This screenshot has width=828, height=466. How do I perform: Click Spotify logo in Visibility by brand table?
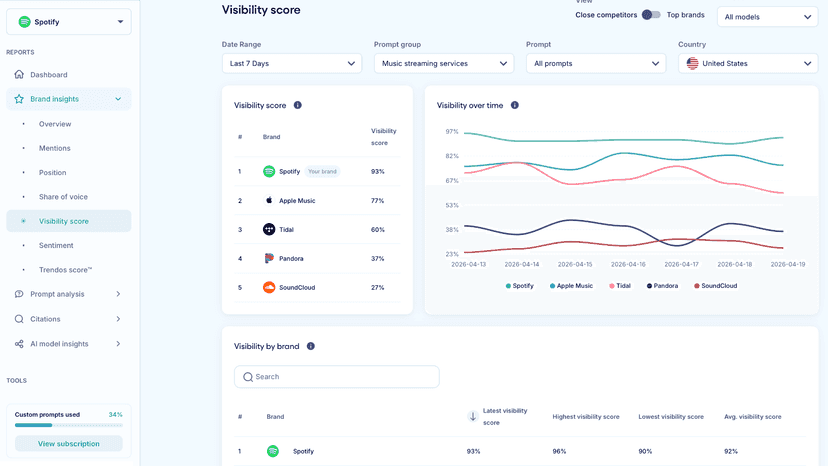(272, 451)
